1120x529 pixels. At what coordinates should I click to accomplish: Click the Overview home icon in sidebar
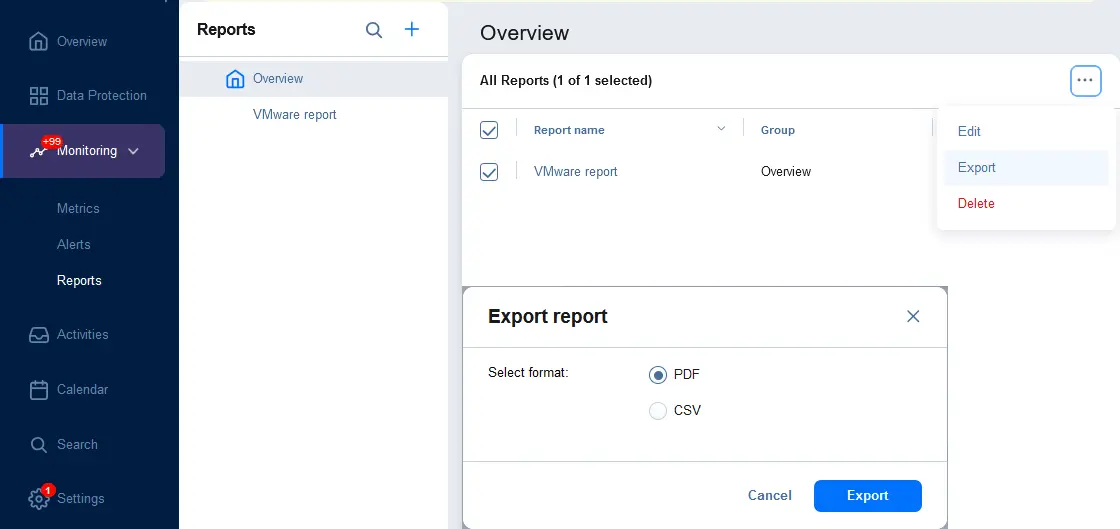coord(38,41)
